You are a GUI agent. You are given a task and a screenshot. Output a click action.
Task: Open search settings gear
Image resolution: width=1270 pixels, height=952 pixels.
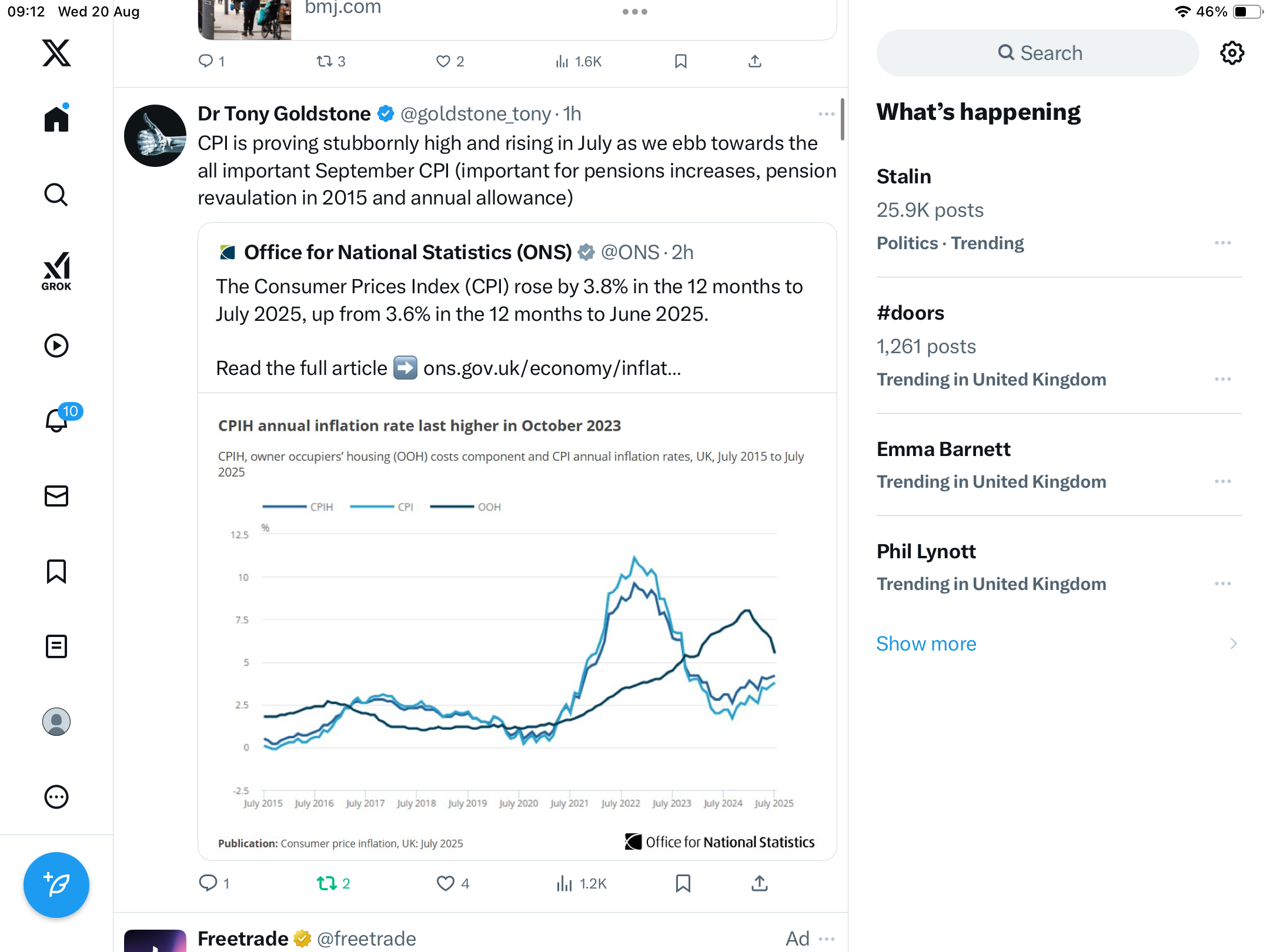point(1232,53)
